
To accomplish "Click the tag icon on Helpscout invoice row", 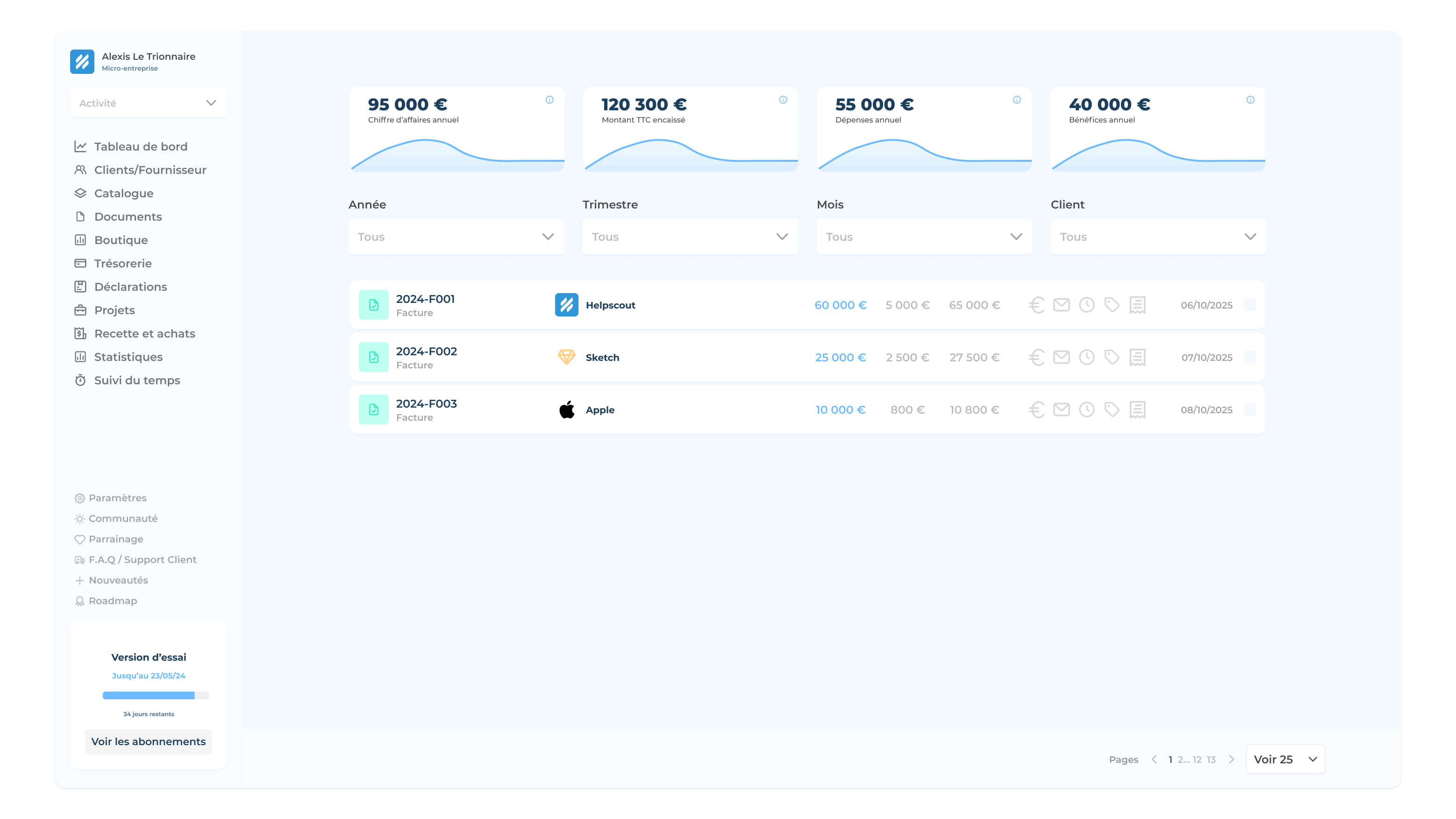I will pyautogui.click(x=1112, y=305).
